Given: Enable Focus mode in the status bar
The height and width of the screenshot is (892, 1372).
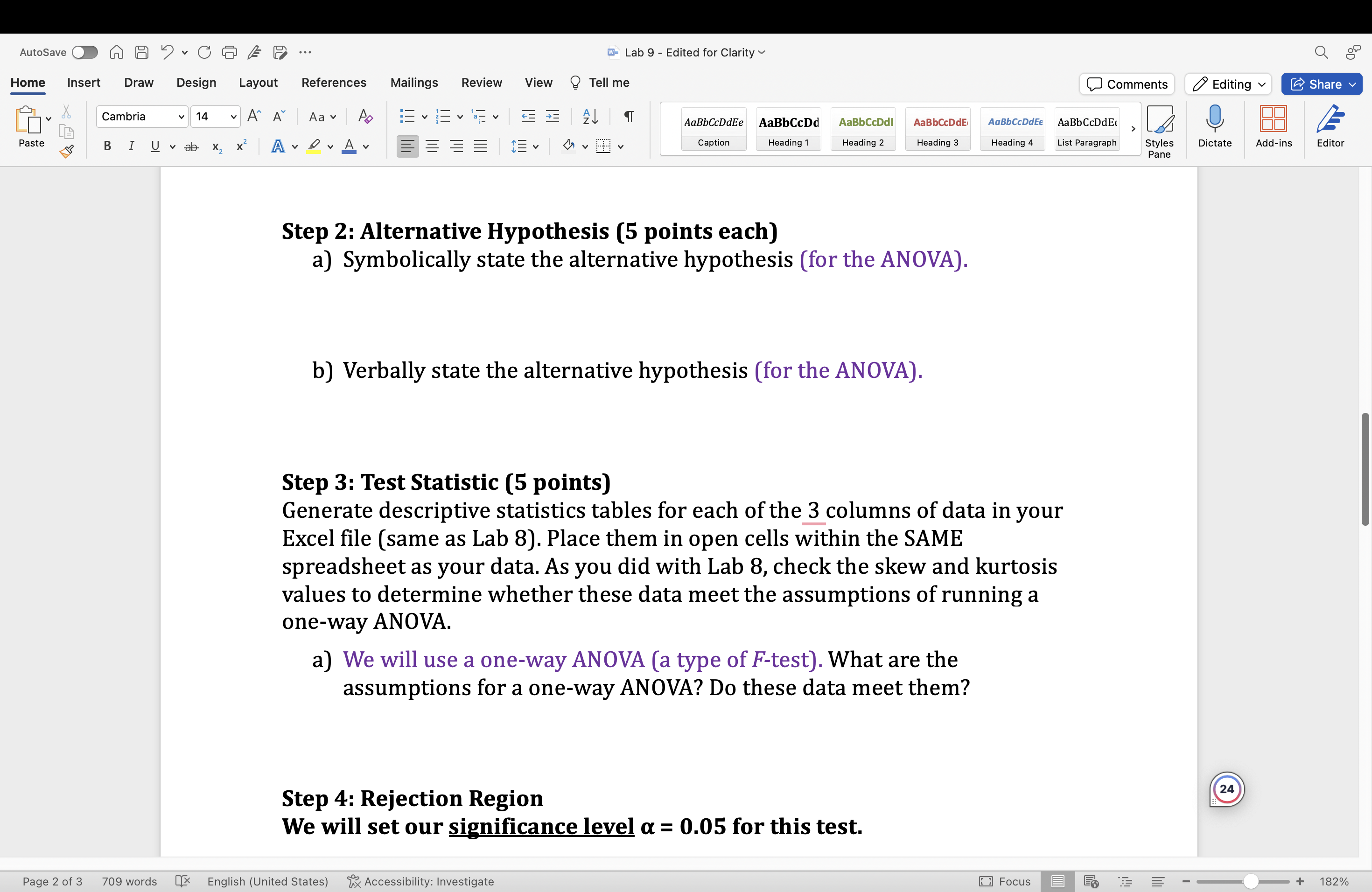Looking at the screenshot, I should pos(1005,881).
